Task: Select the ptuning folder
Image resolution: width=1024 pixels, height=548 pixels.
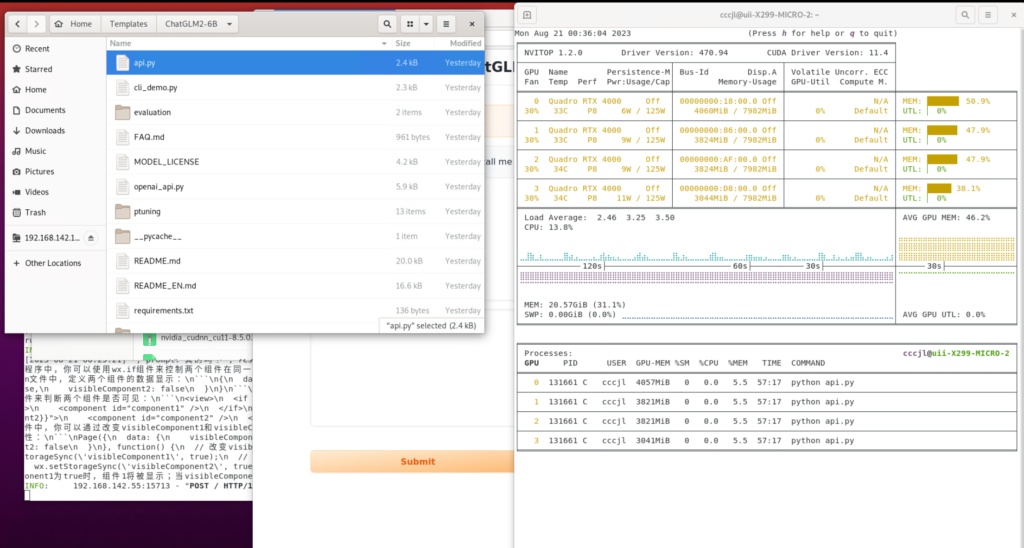Action: point(295,212)
